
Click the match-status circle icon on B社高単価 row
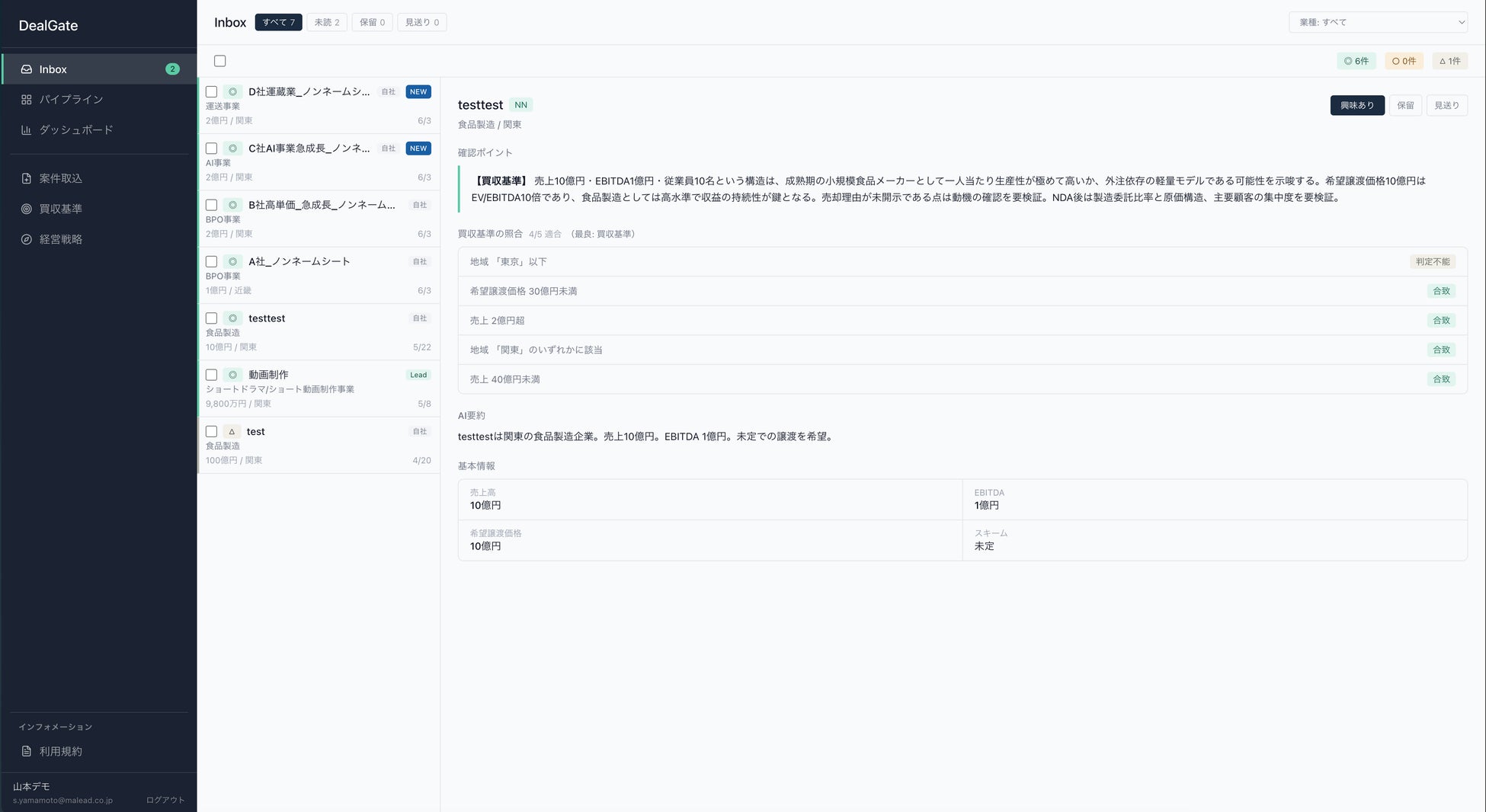coord(232,205)
